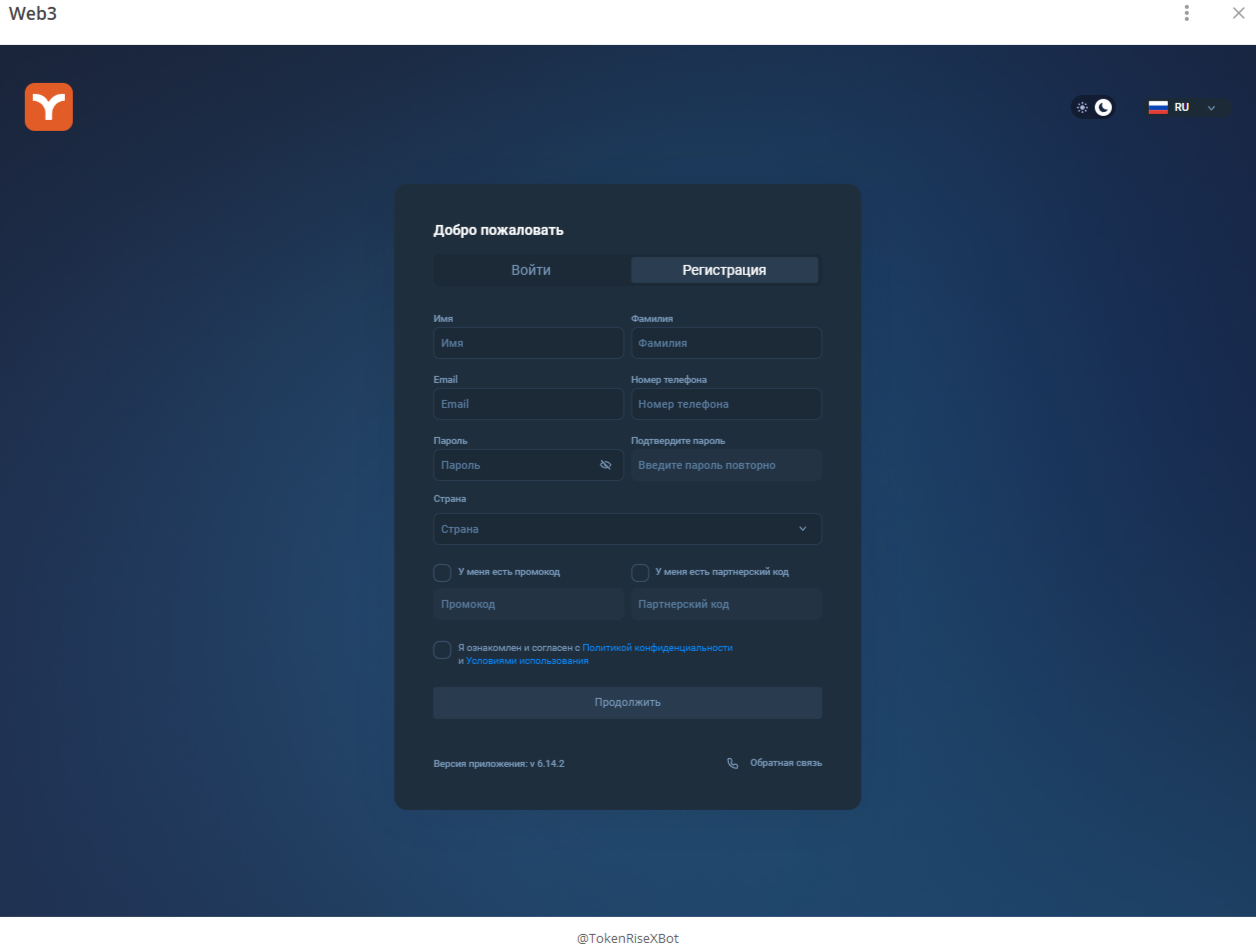1256x948 pixels.
Task: Open the Политикой конфиденциальности link
Action: (657, 647)
